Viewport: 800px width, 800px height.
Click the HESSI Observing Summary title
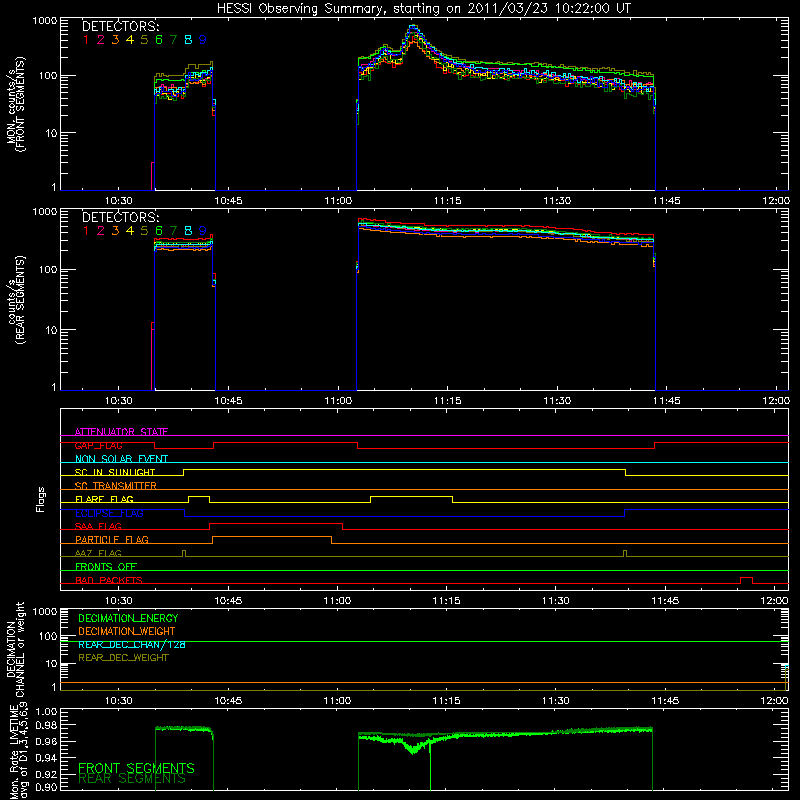coord(424,9)
